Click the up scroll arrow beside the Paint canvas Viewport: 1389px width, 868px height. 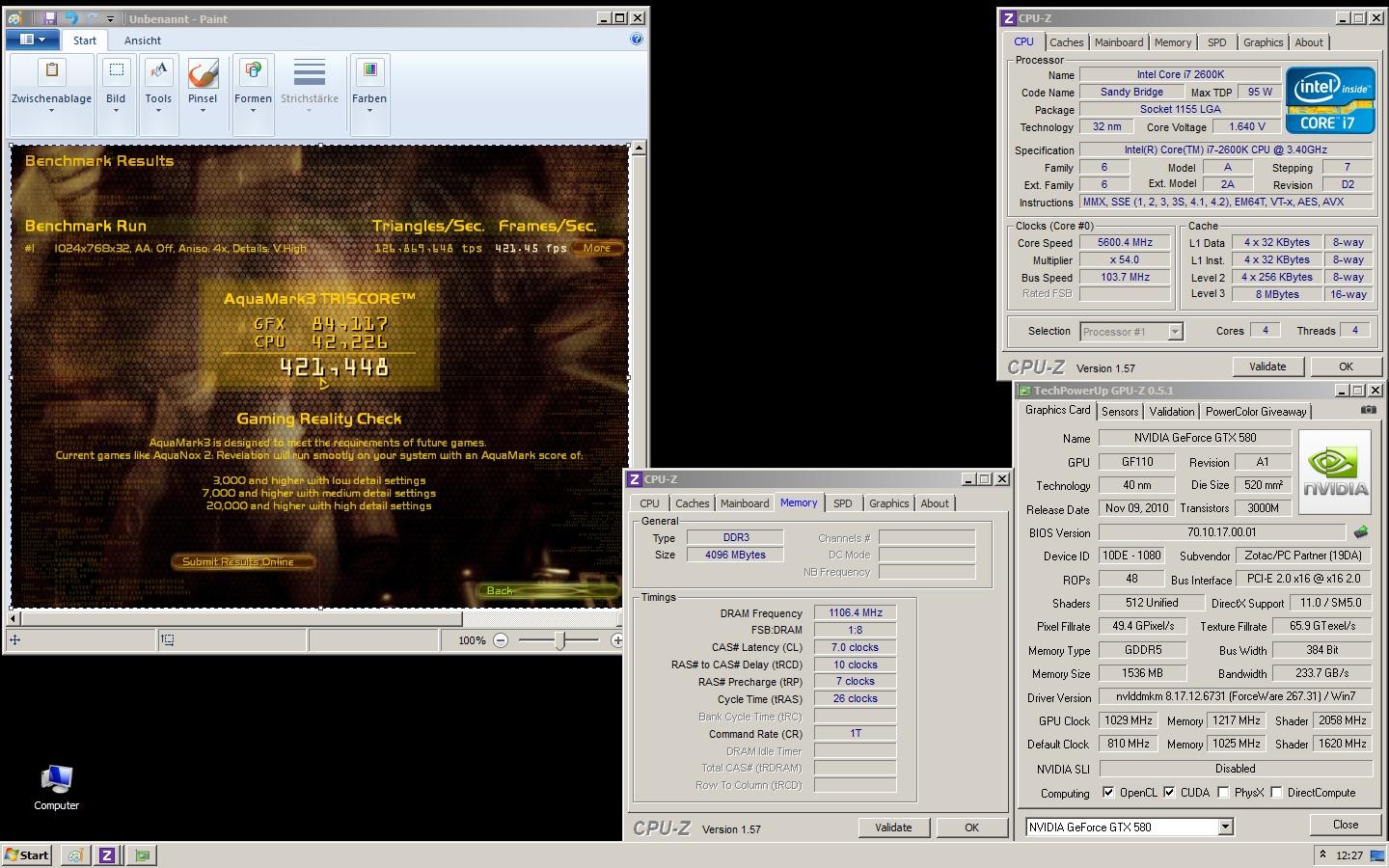(638, 149)
